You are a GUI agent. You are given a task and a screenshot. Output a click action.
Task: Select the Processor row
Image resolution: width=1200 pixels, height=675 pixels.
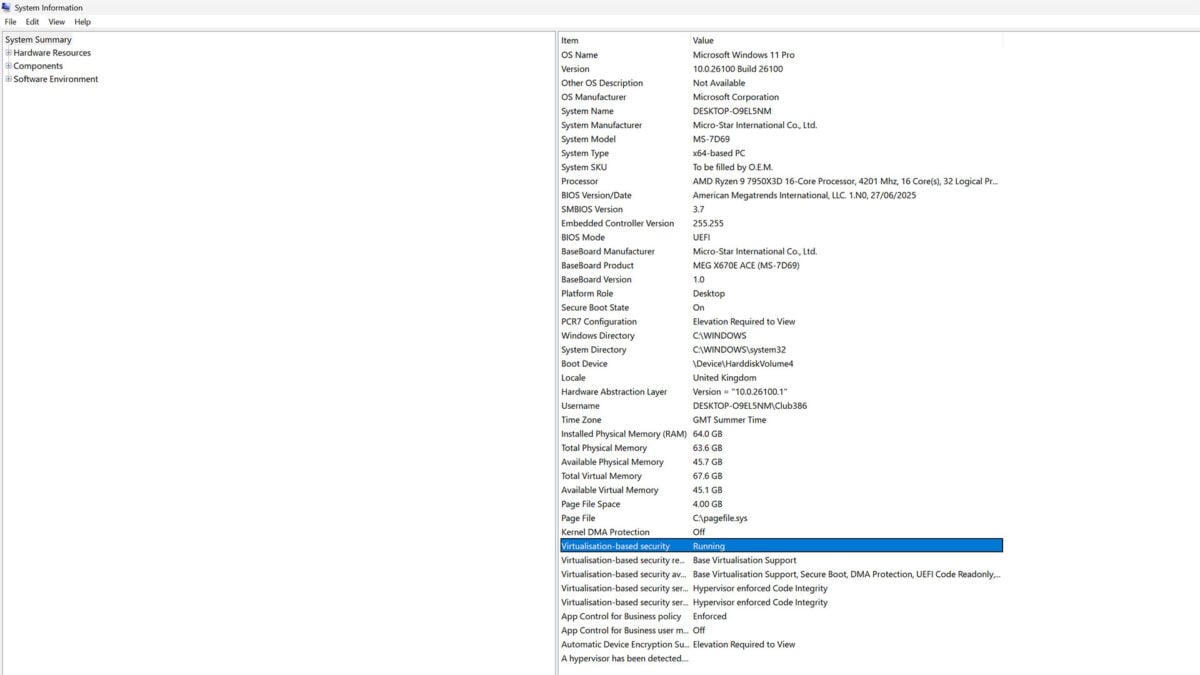coord(580,182)
